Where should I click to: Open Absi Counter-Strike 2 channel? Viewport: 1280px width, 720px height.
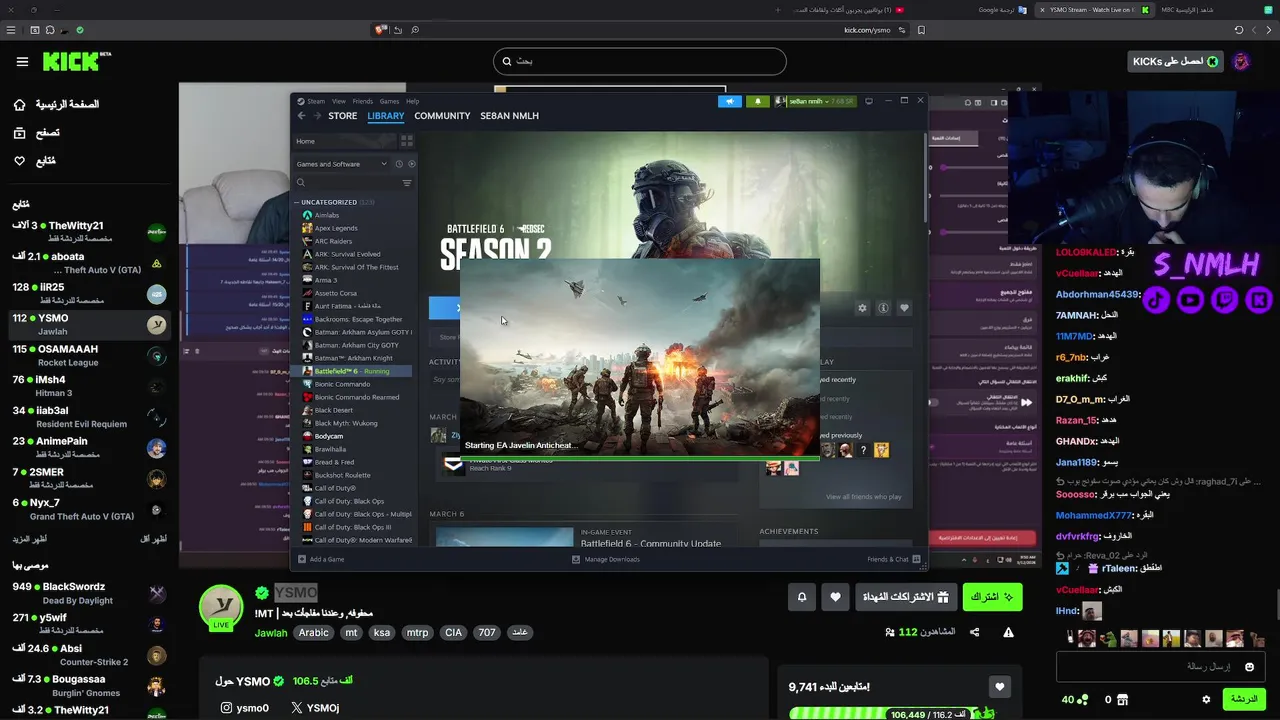click(88, 654)
